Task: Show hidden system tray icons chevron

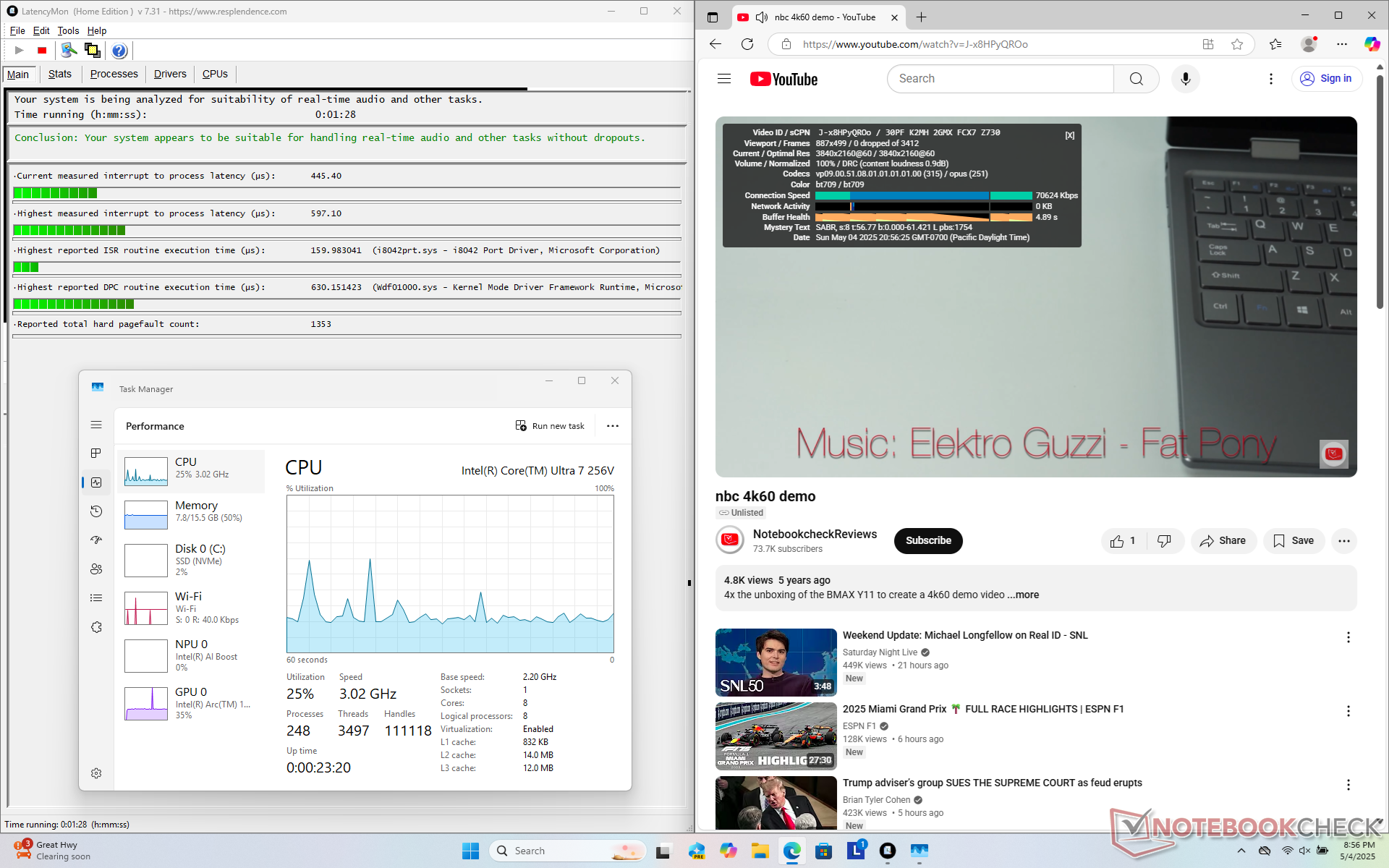Action: [x=1241, y=851]
